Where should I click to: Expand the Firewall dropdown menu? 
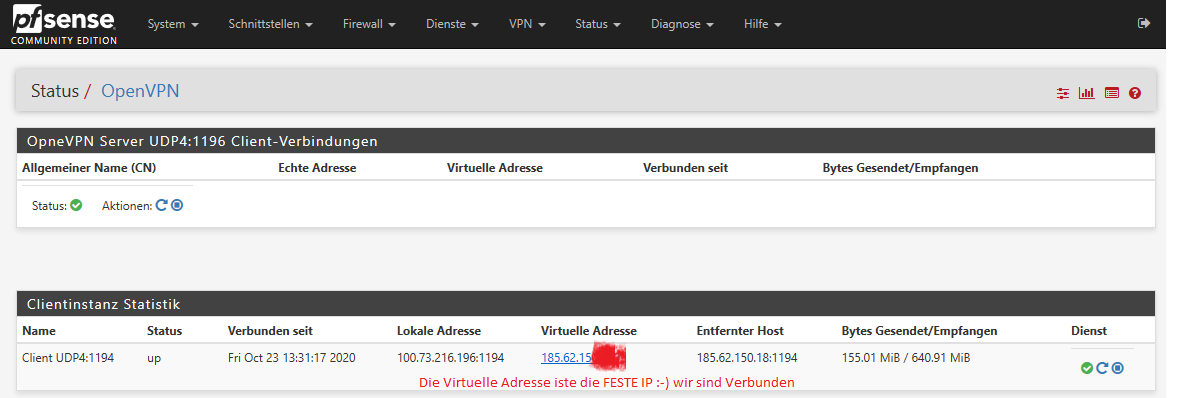(x=369, y=24)
